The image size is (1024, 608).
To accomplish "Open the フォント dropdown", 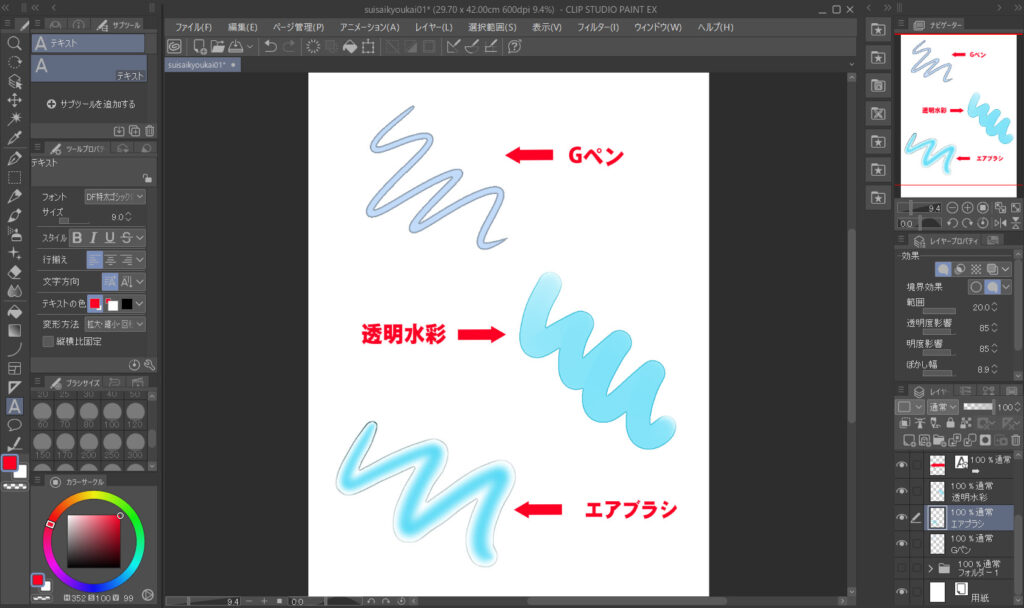I will pyautogui.click(x=114, y=197).
